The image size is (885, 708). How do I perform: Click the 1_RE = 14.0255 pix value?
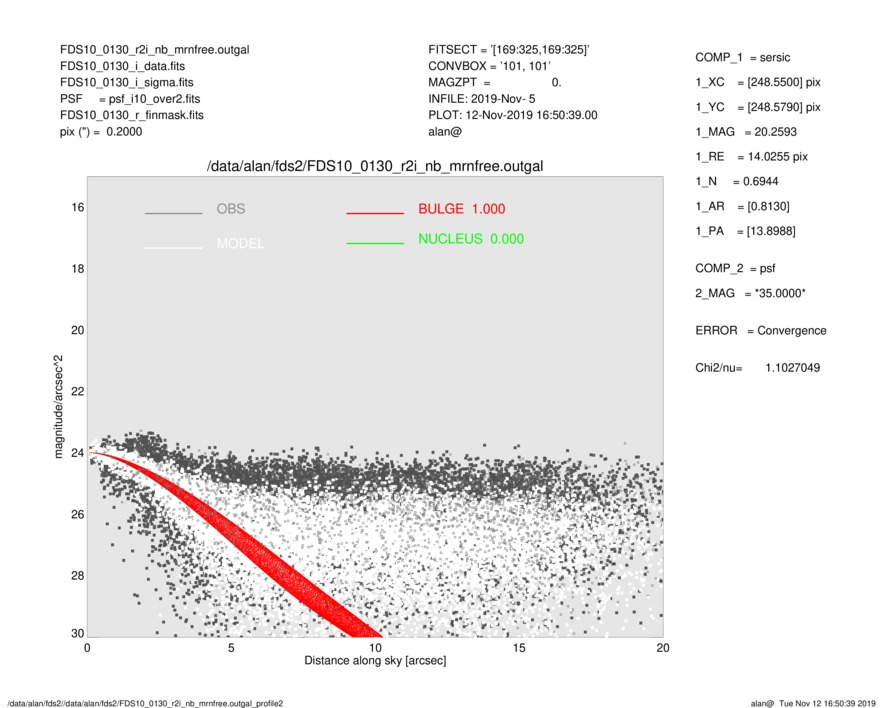(751, 157)
